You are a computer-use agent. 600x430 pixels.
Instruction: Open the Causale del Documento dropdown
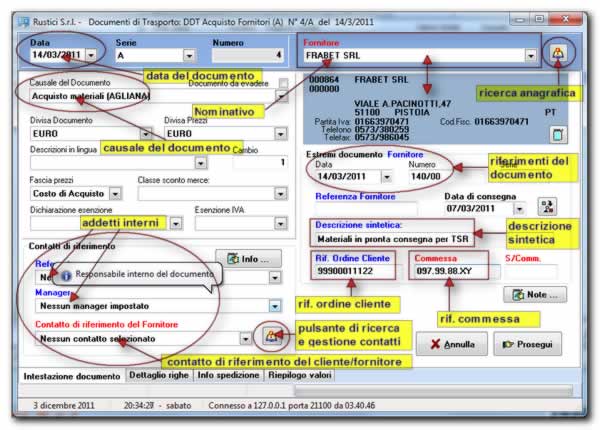[282, 98]
